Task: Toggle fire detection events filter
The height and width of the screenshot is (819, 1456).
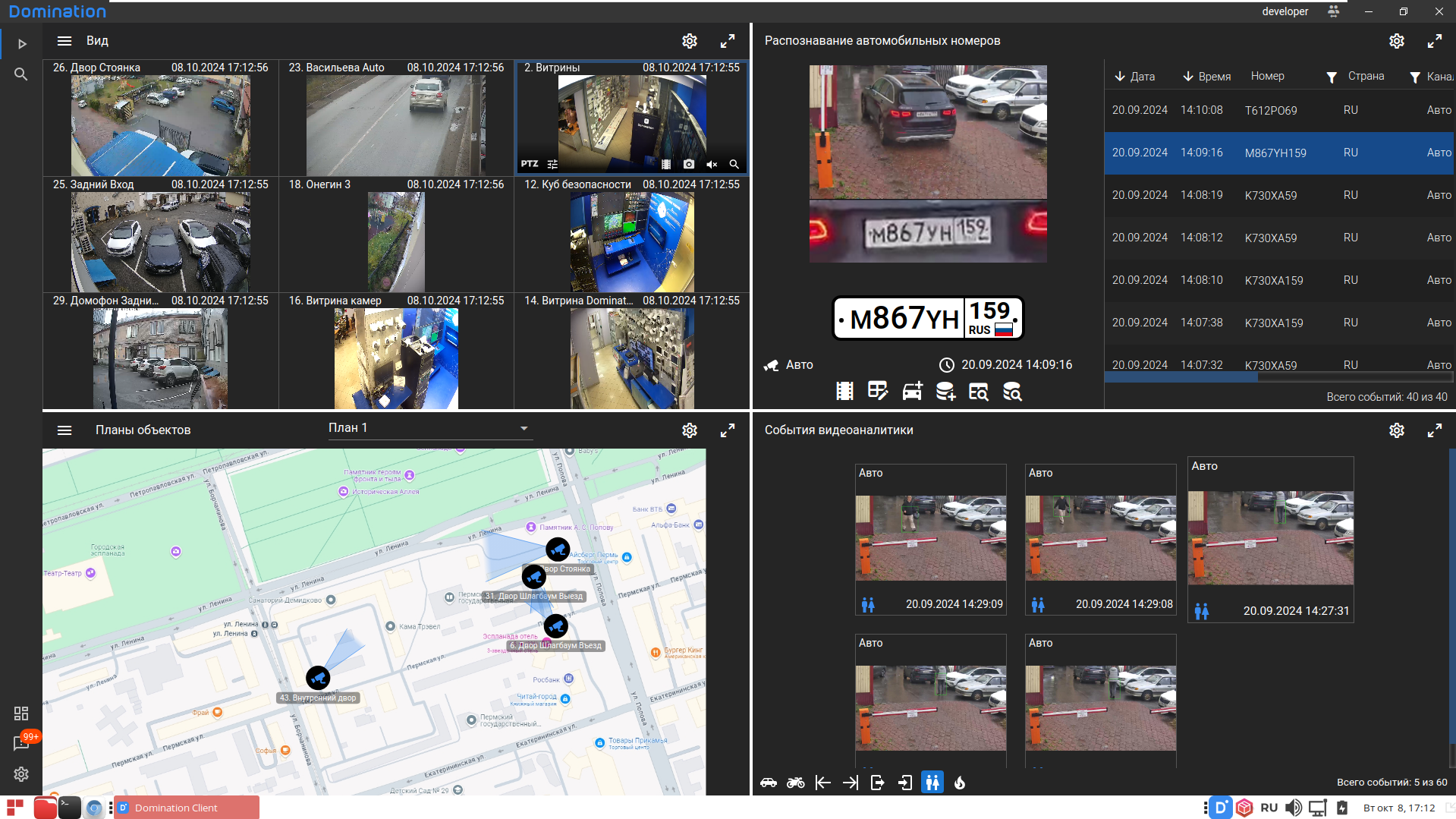Action: 960,783
